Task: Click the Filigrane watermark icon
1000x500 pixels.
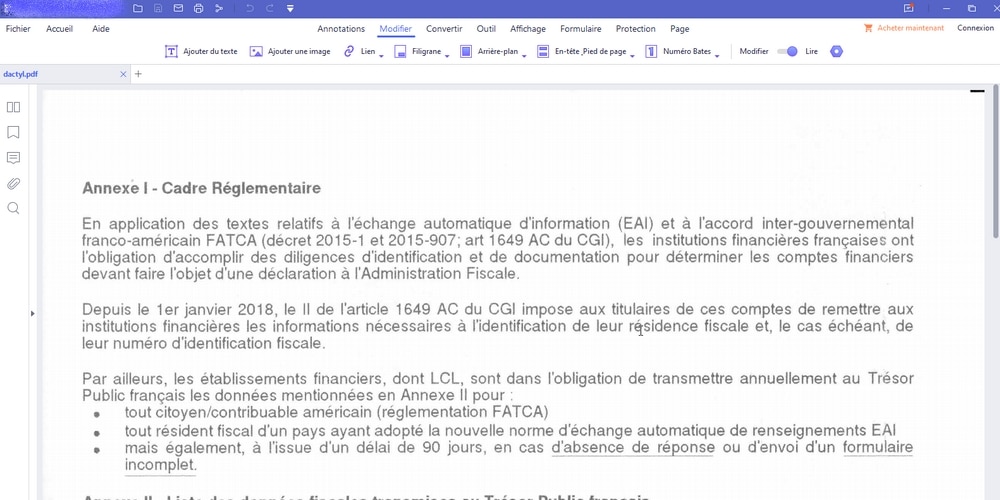Action: (x=401, y=52)
